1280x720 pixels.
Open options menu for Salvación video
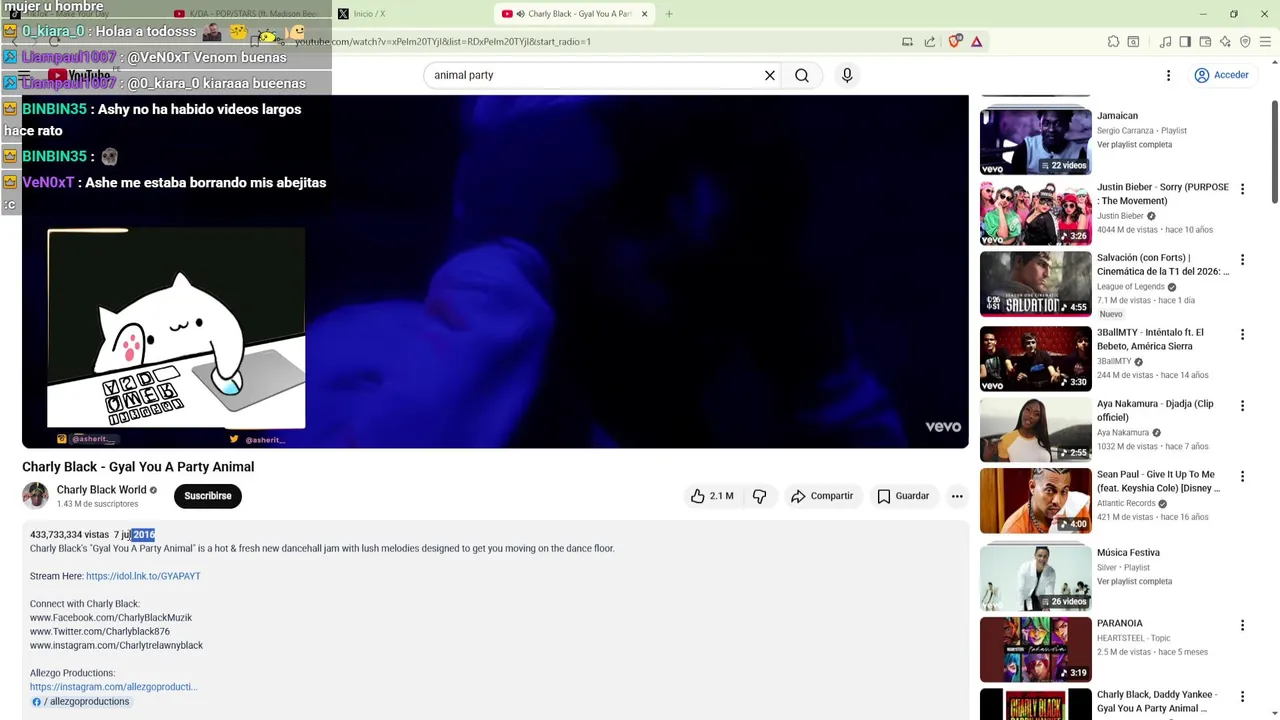1242,260
